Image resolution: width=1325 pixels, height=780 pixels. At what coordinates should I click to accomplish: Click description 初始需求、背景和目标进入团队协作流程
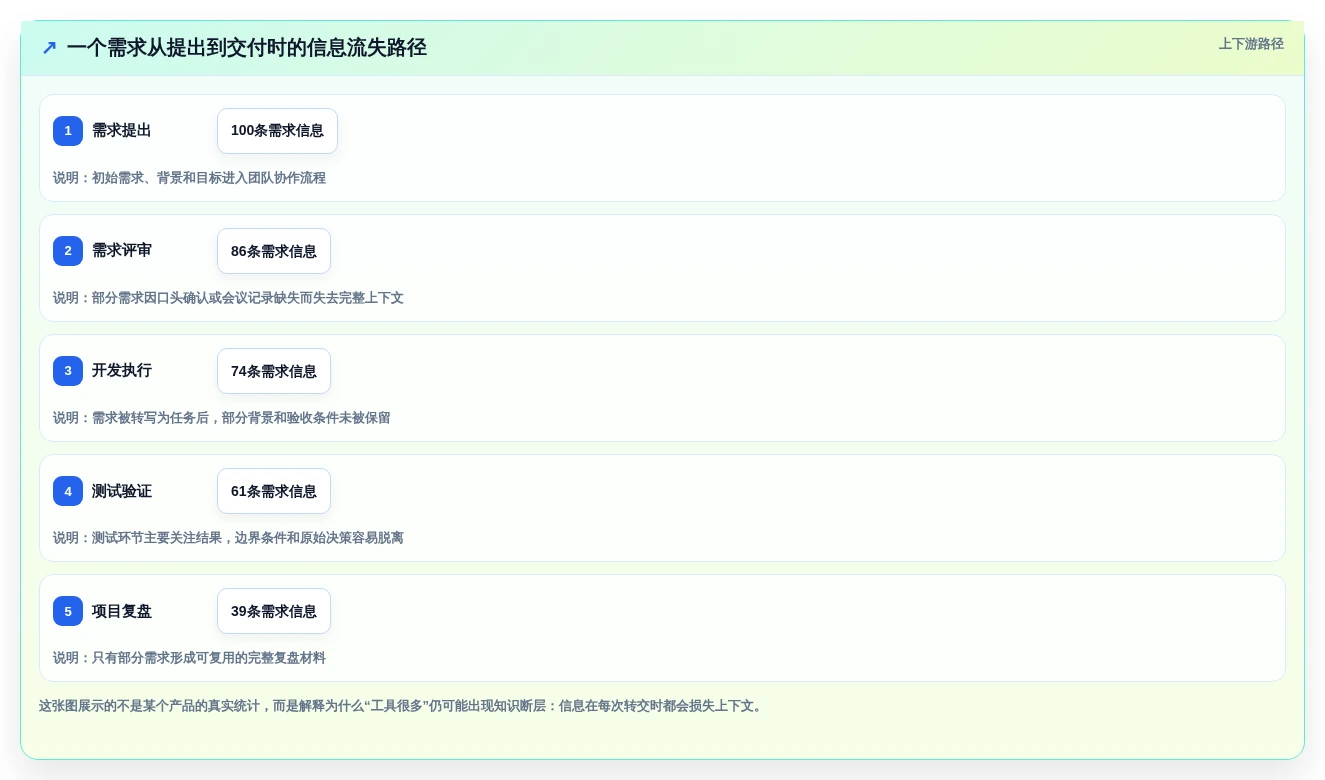pyautogui.click(x=189, y=178)
